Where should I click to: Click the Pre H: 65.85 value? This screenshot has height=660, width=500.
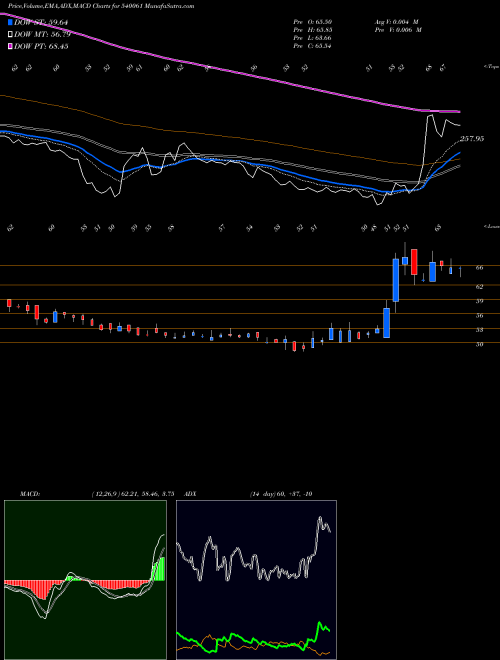pos(313,30)
